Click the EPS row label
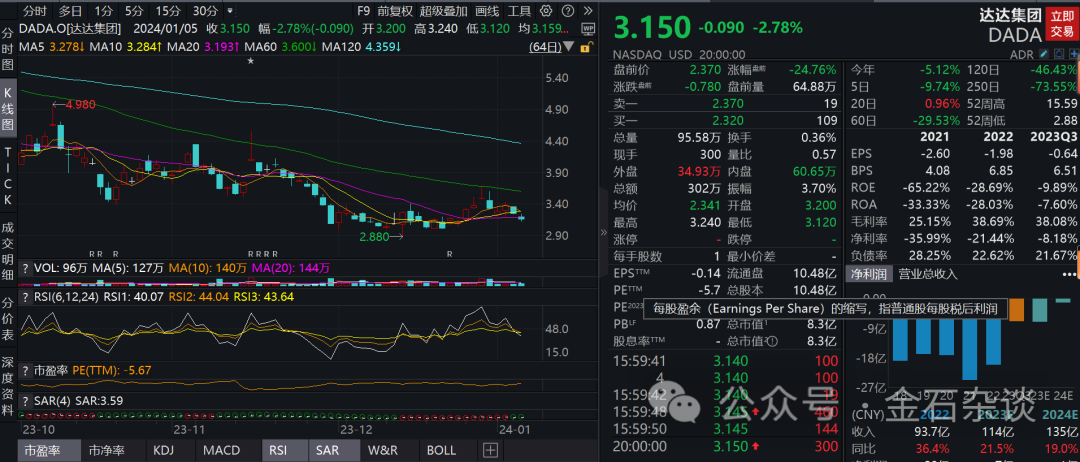The width and height of the screenshot is (1080, 462). [862, 153]
